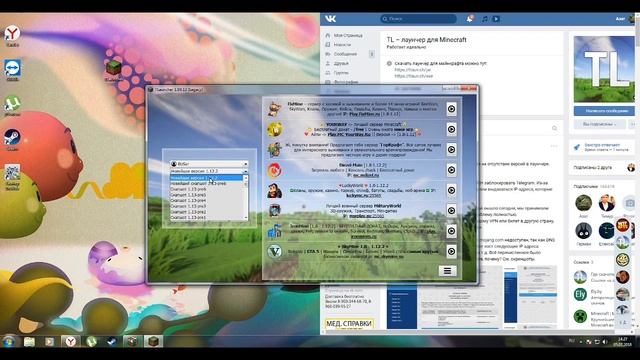Click volume icon in system tray

point(605,342)
